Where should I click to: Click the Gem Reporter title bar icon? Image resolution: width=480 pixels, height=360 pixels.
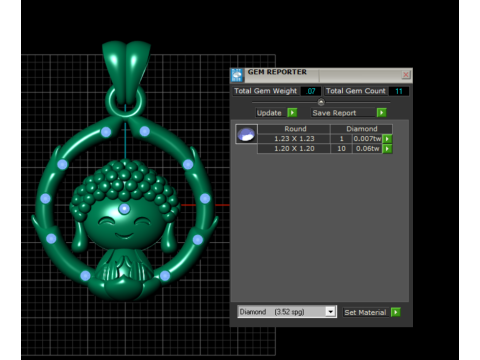pos(237,75)
